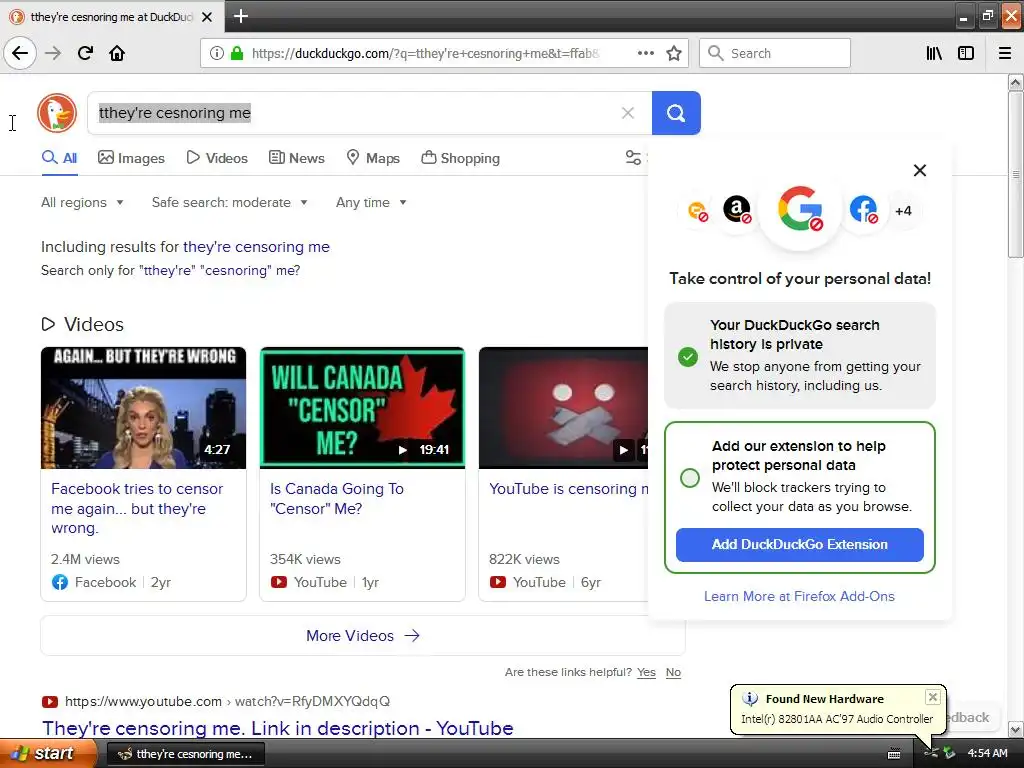Show site information icon in address bar
The width and height of the screenshot is (1024, 768).
tap(217, 53)
